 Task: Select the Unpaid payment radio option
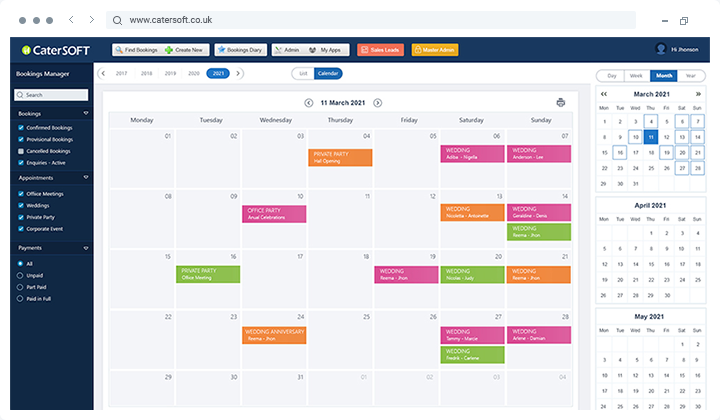(21, 275)
